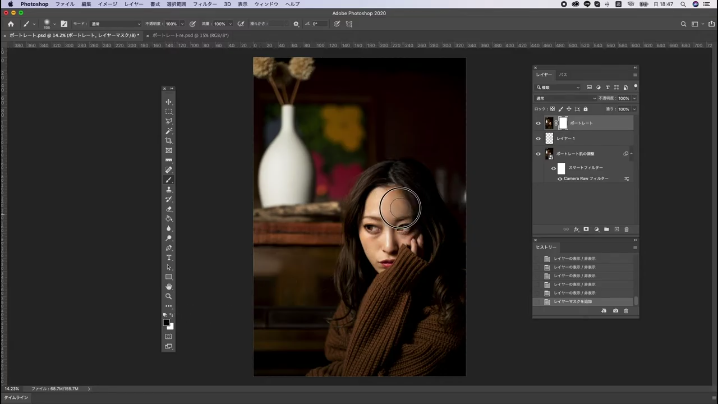Screen dimensions: 718x404
Task: Hide the ポートレート top layer
Action: pos(538,123)
